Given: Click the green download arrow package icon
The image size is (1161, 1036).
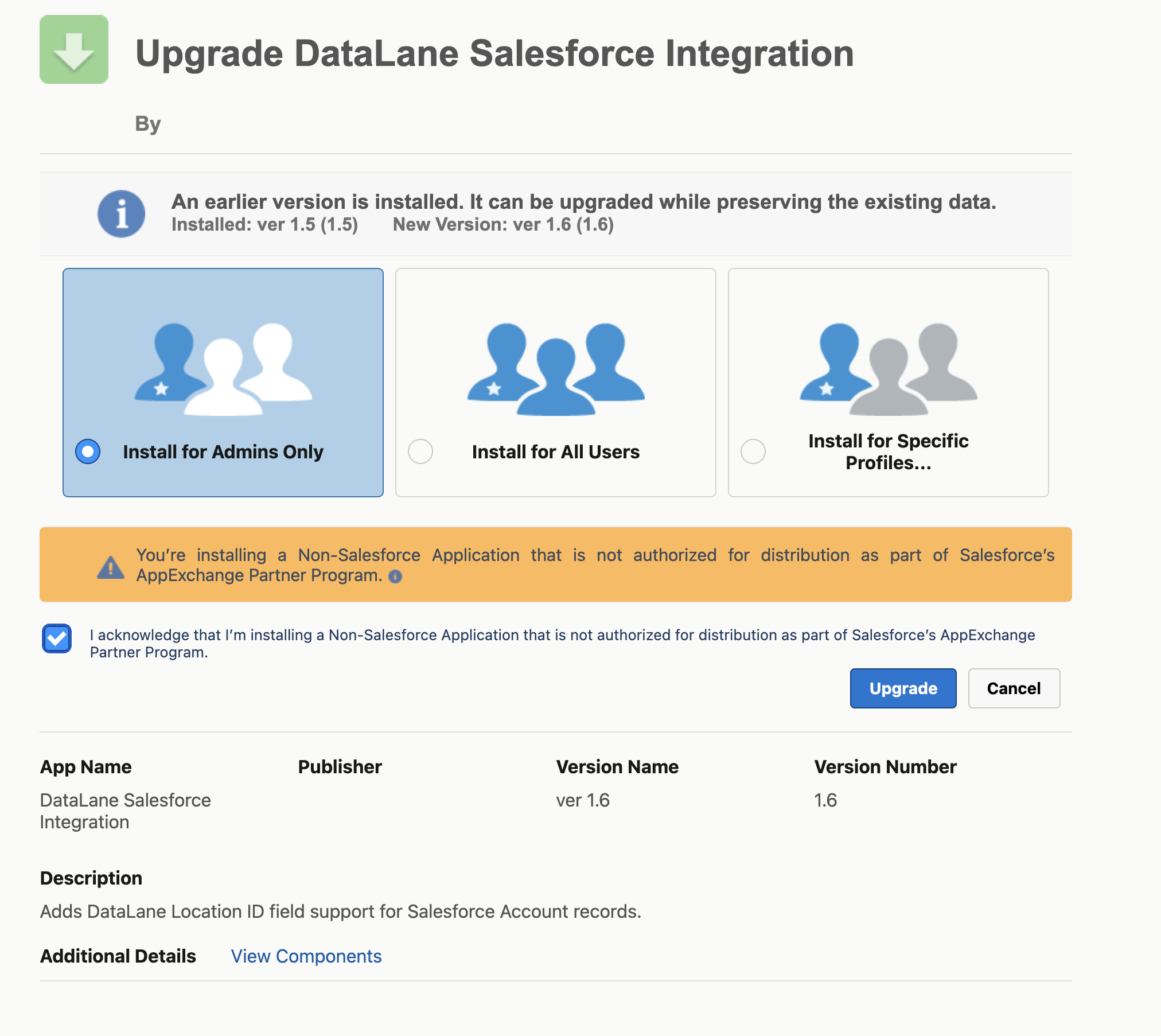Looking at the screenshot, I should (x=74, y=49).
